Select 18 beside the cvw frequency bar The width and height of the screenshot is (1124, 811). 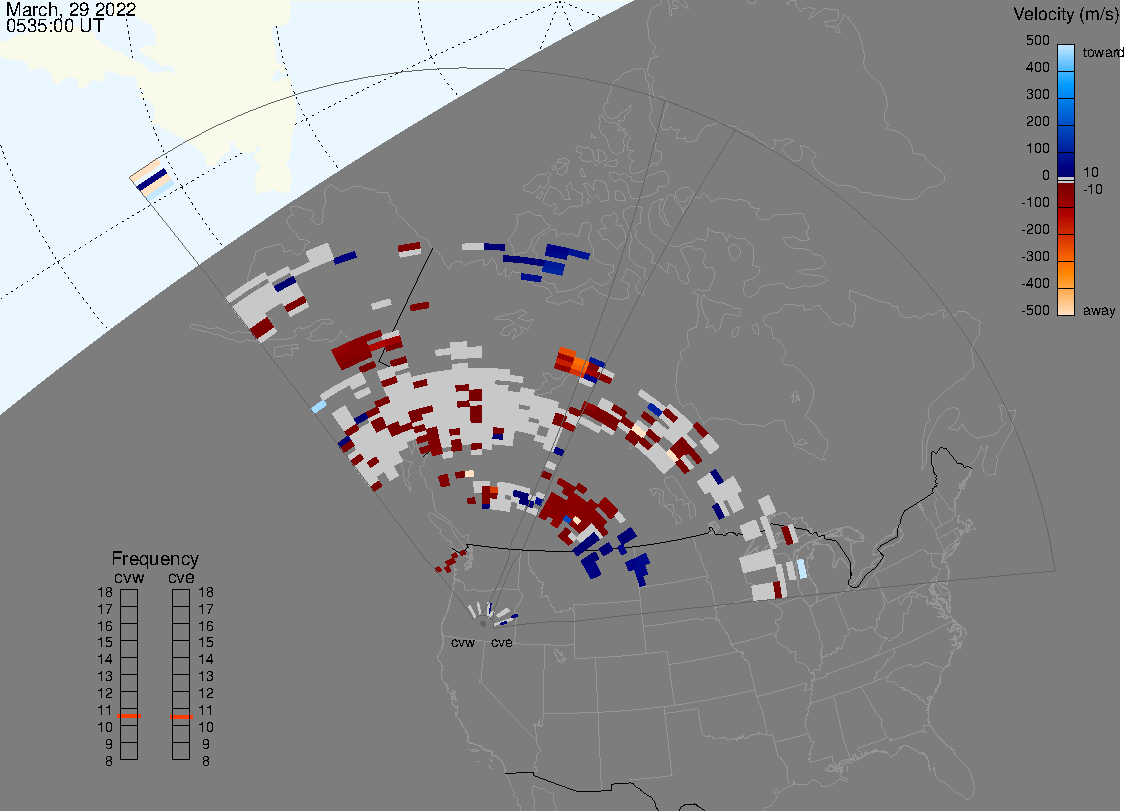pos(105,592)
